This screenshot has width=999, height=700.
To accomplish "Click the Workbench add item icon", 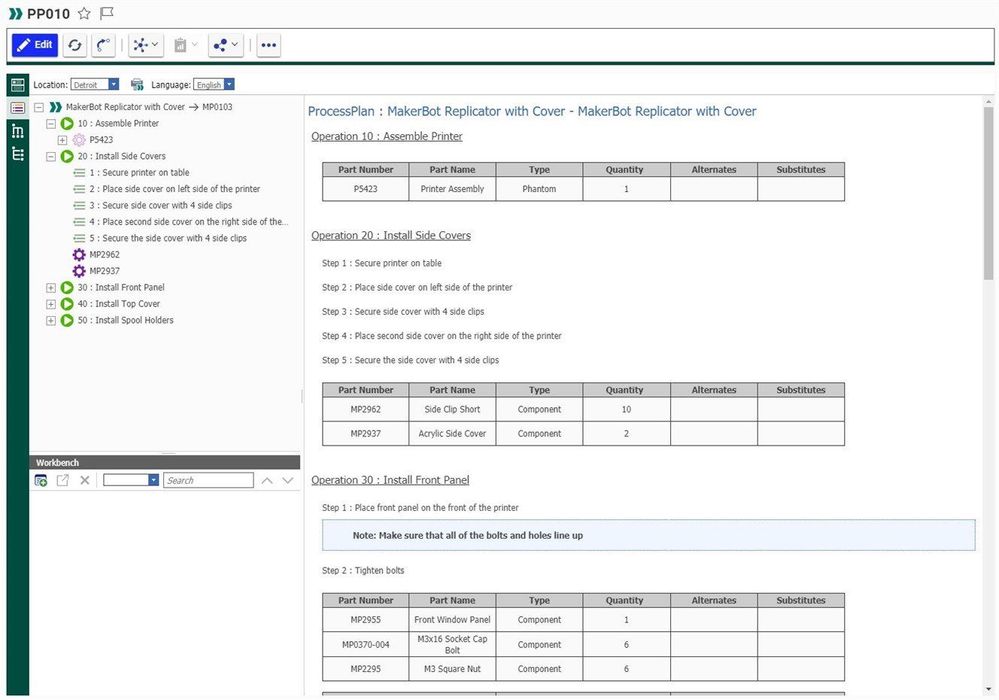I will 41,481.
